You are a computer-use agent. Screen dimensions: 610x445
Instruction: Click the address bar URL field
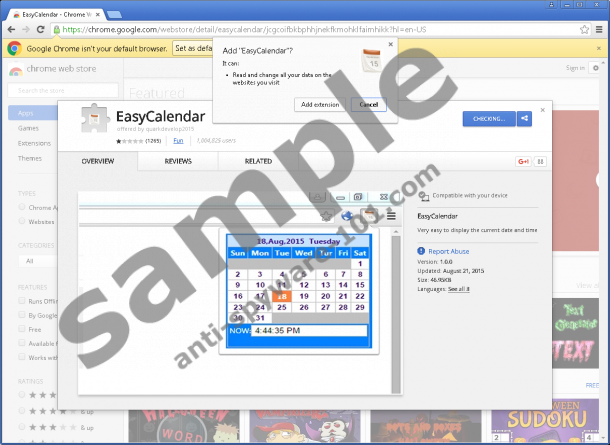300,30
